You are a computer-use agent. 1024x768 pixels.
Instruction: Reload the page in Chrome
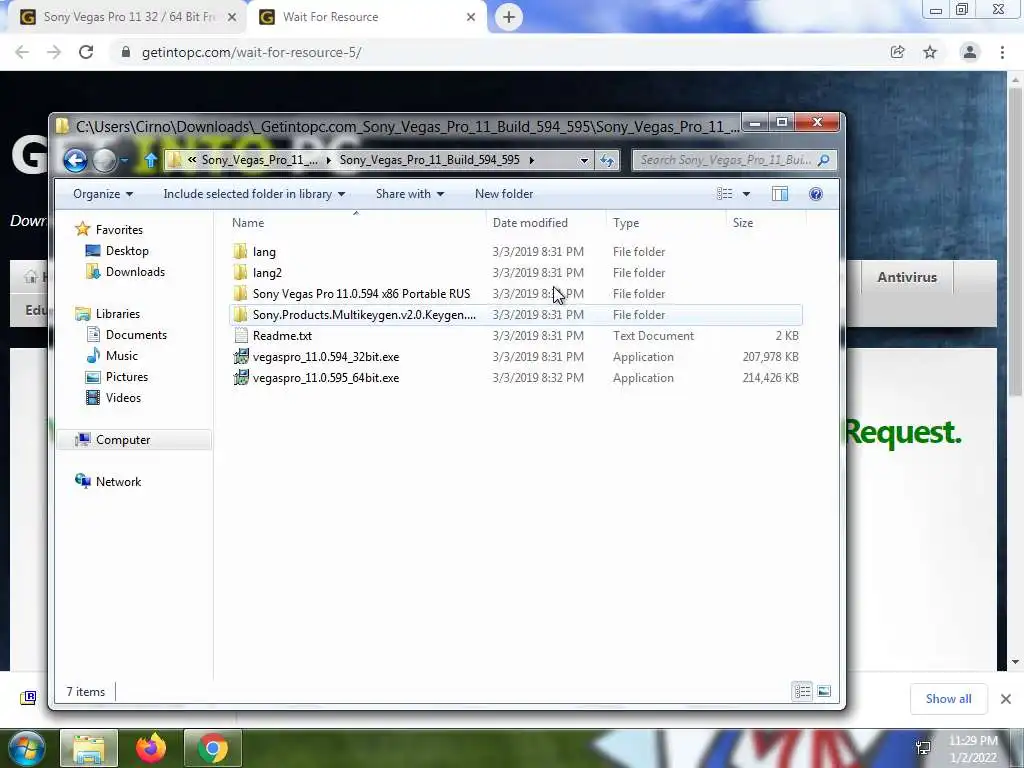click(x=86, y=52)
